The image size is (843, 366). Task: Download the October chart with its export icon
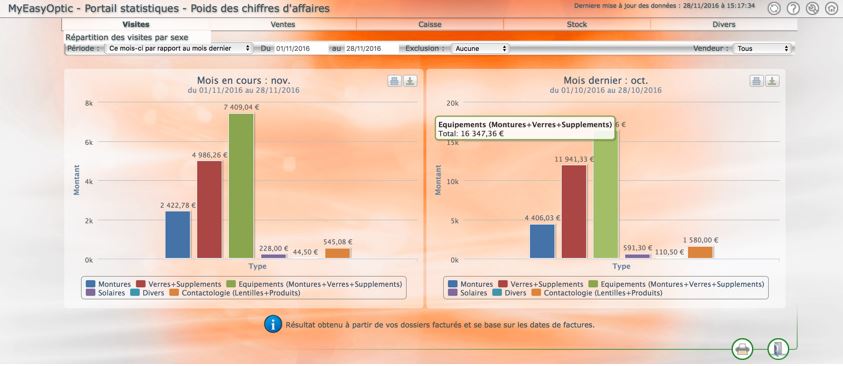pyautogui.click(x=773, y=81)
